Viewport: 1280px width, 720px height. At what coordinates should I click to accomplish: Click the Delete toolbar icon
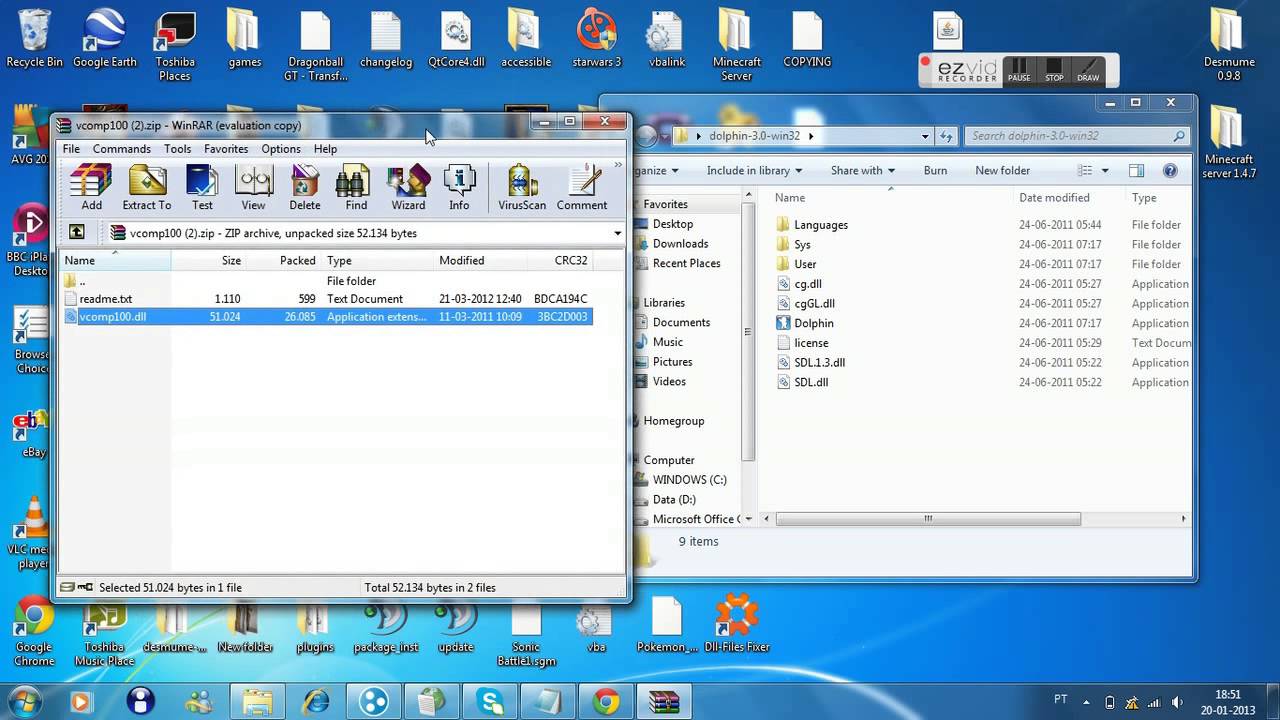pyautogui.click(x=305, y=188)
